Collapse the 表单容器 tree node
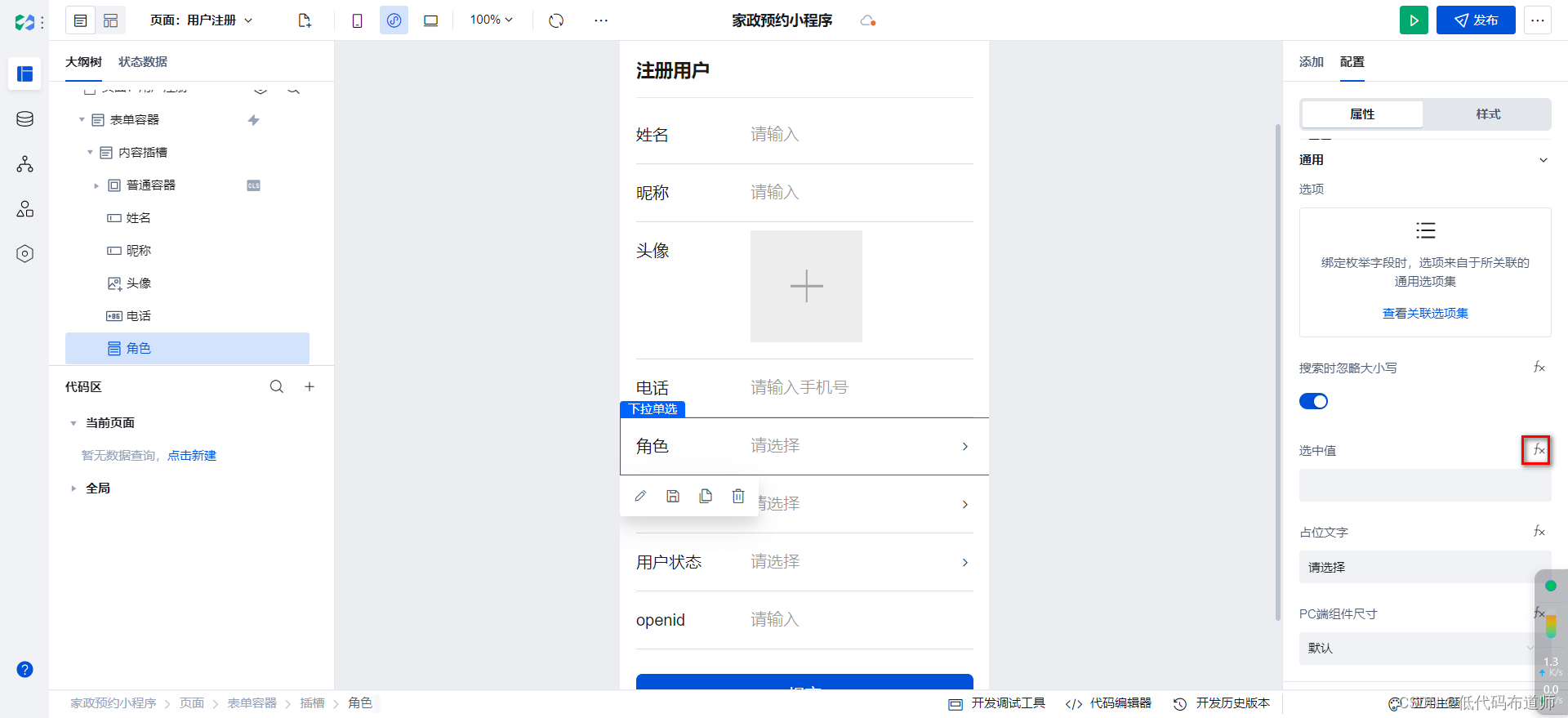Screen dimensions: 1568x718 82,120
